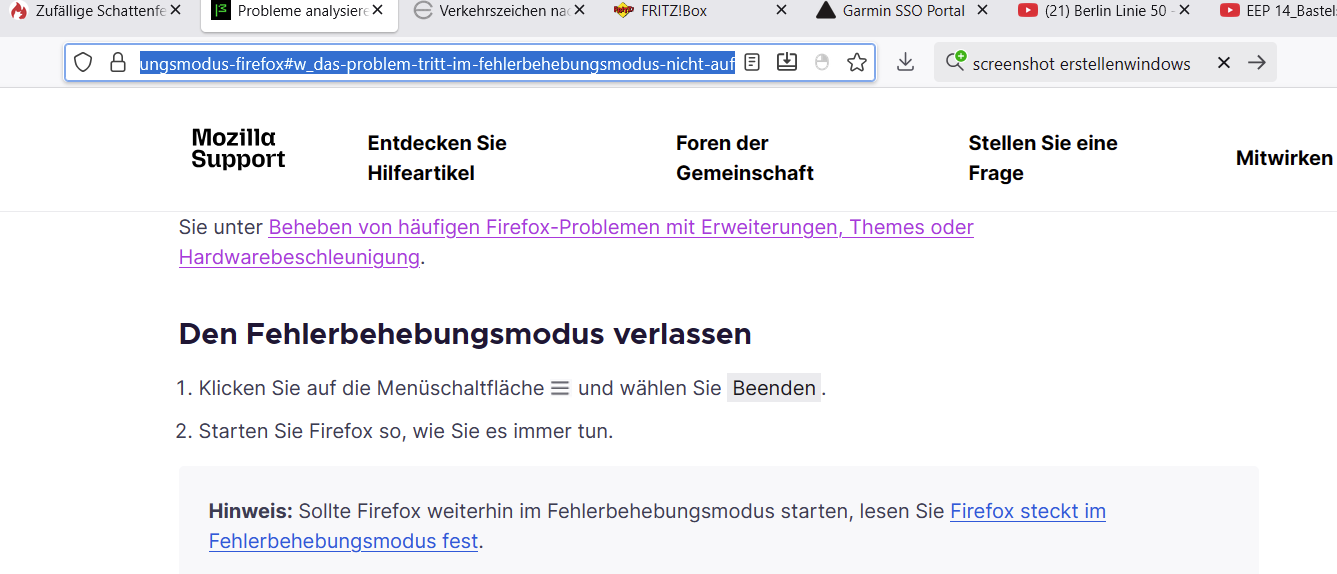The image size is (1337, 574).
Task: Close the Verkehrszeichen tab
Action: tap(579, 10)
